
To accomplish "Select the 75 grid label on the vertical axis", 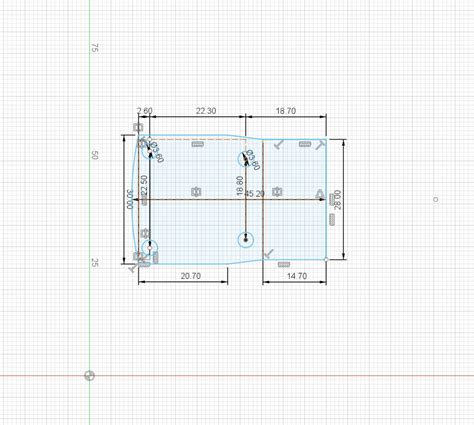I will (x=95, y=48).
